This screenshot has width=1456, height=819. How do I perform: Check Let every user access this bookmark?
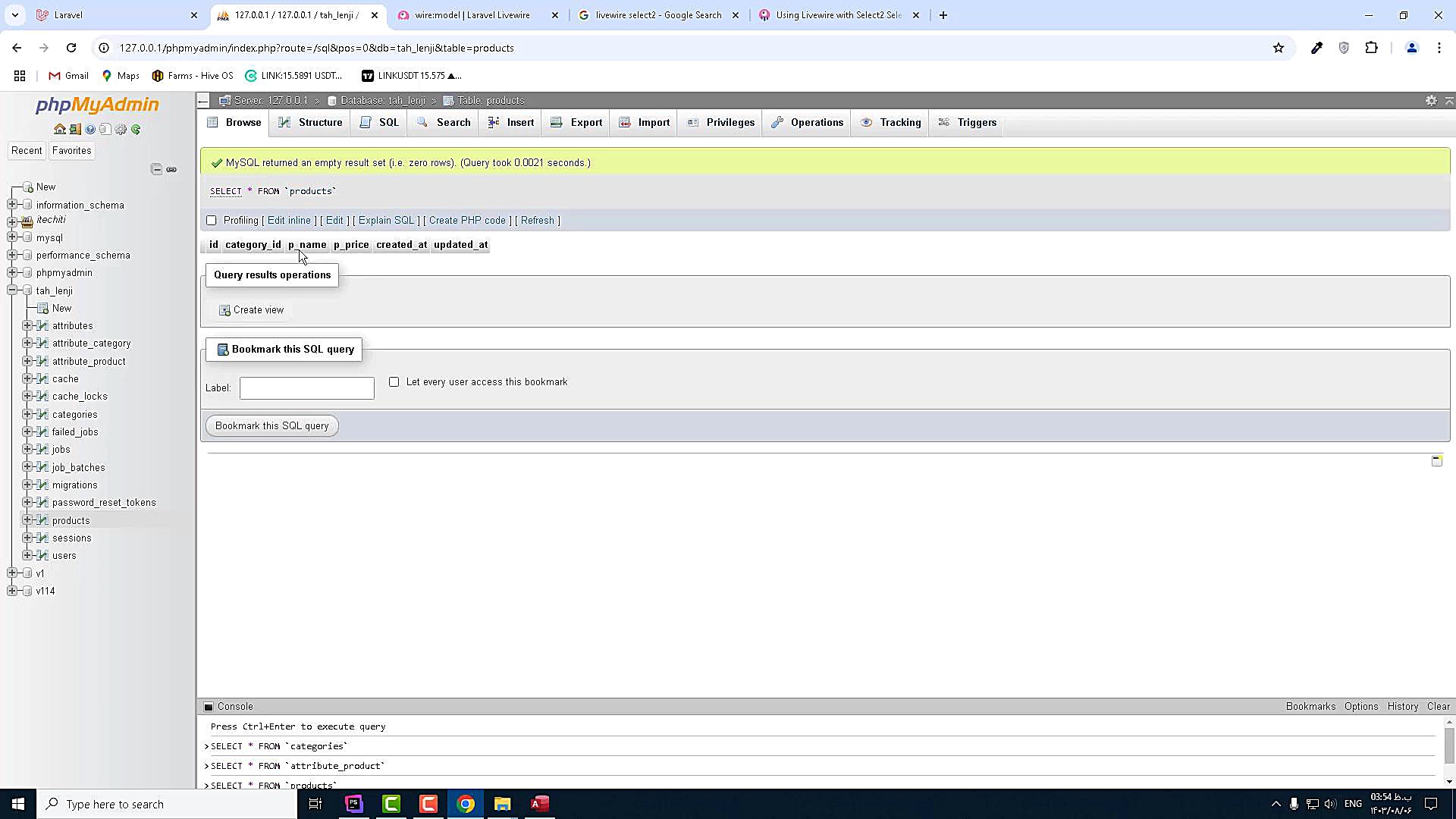coord(394,382)
